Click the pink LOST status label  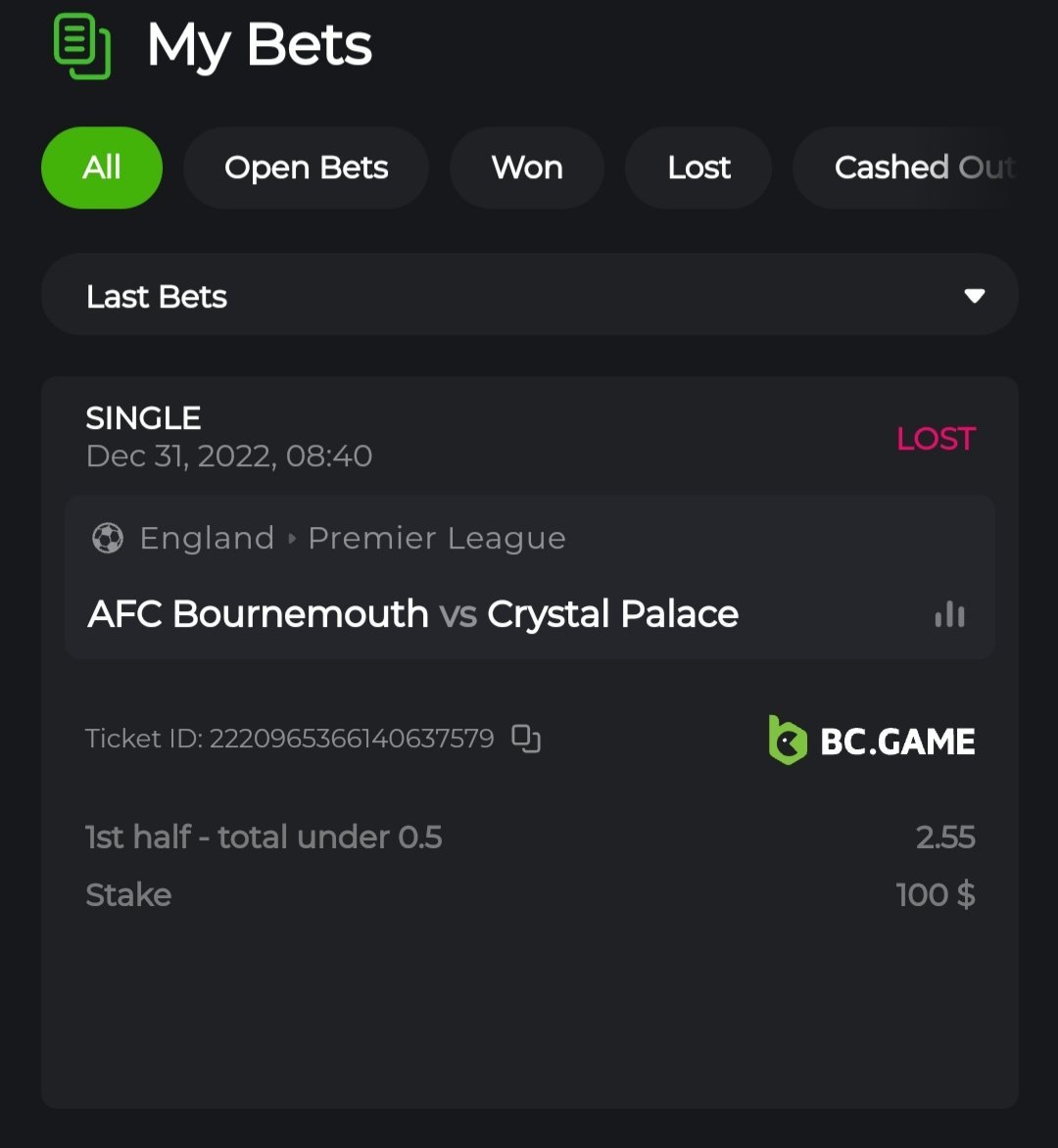(936, 439)
